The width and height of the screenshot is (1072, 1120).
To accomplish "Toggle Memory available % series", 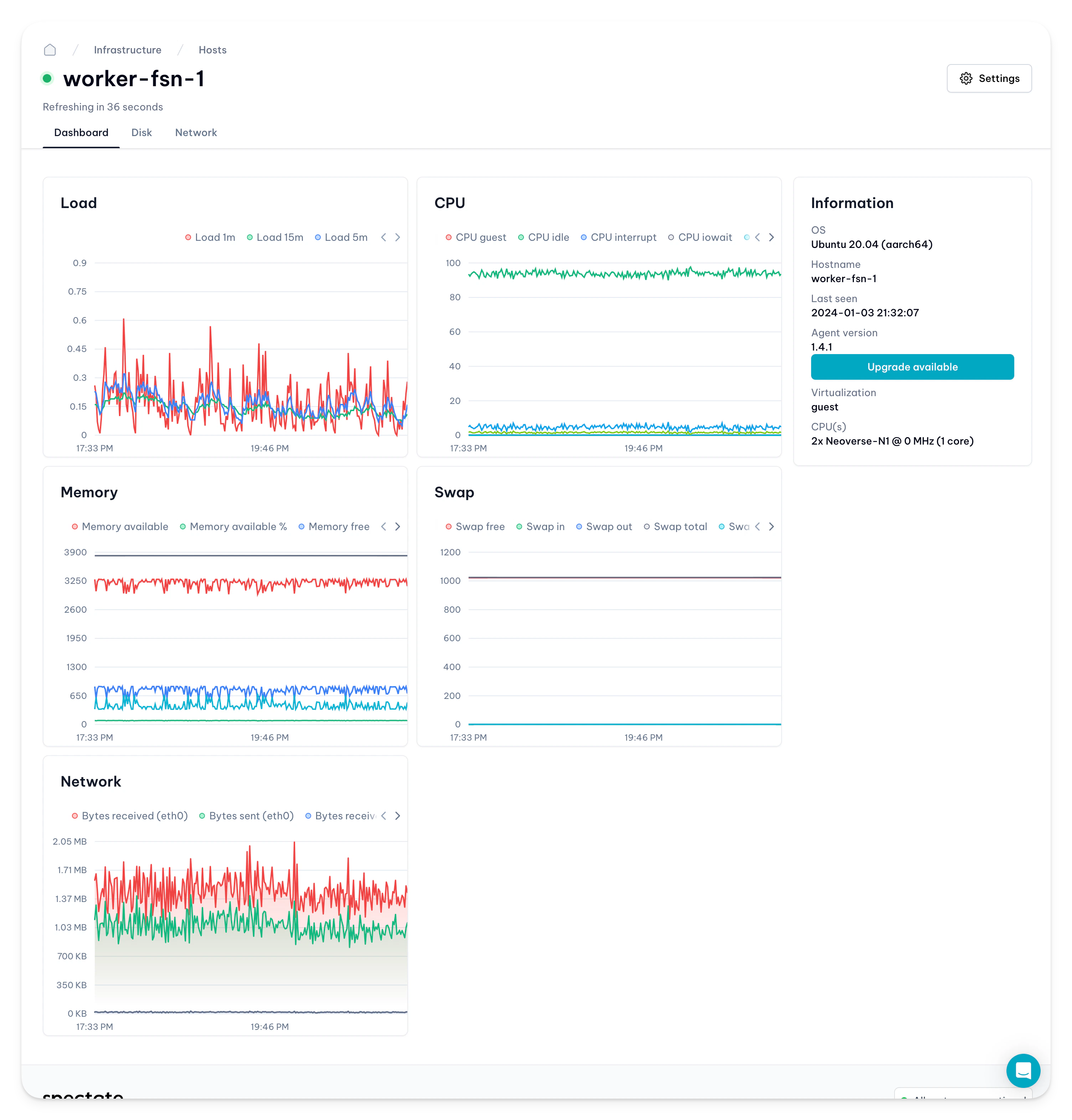I will (x=233, y=527).
